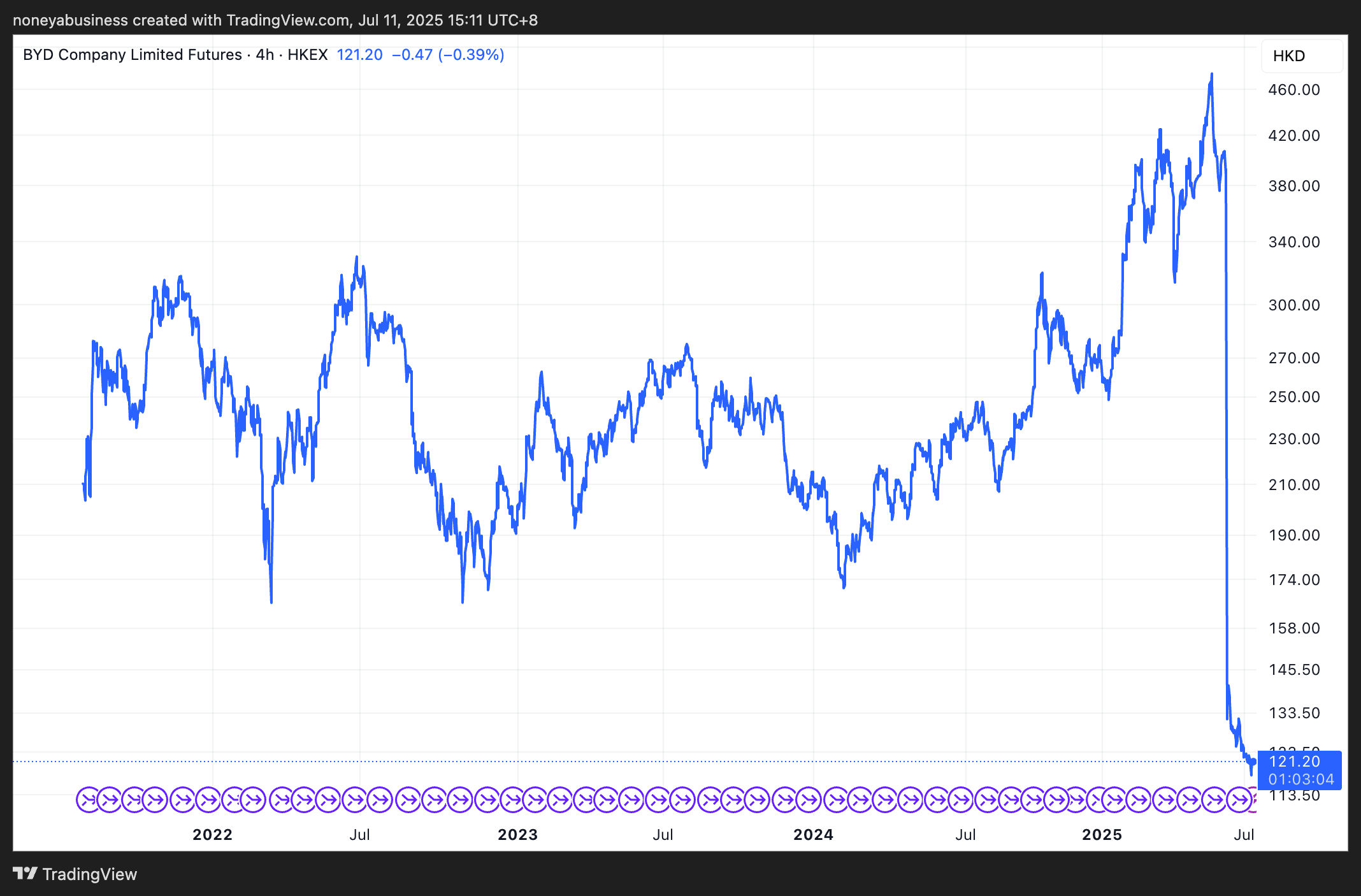Click the Jul label between 2024 and 2025
Image resolution: width=1361 pixels, height=896 pixels.
965,835
